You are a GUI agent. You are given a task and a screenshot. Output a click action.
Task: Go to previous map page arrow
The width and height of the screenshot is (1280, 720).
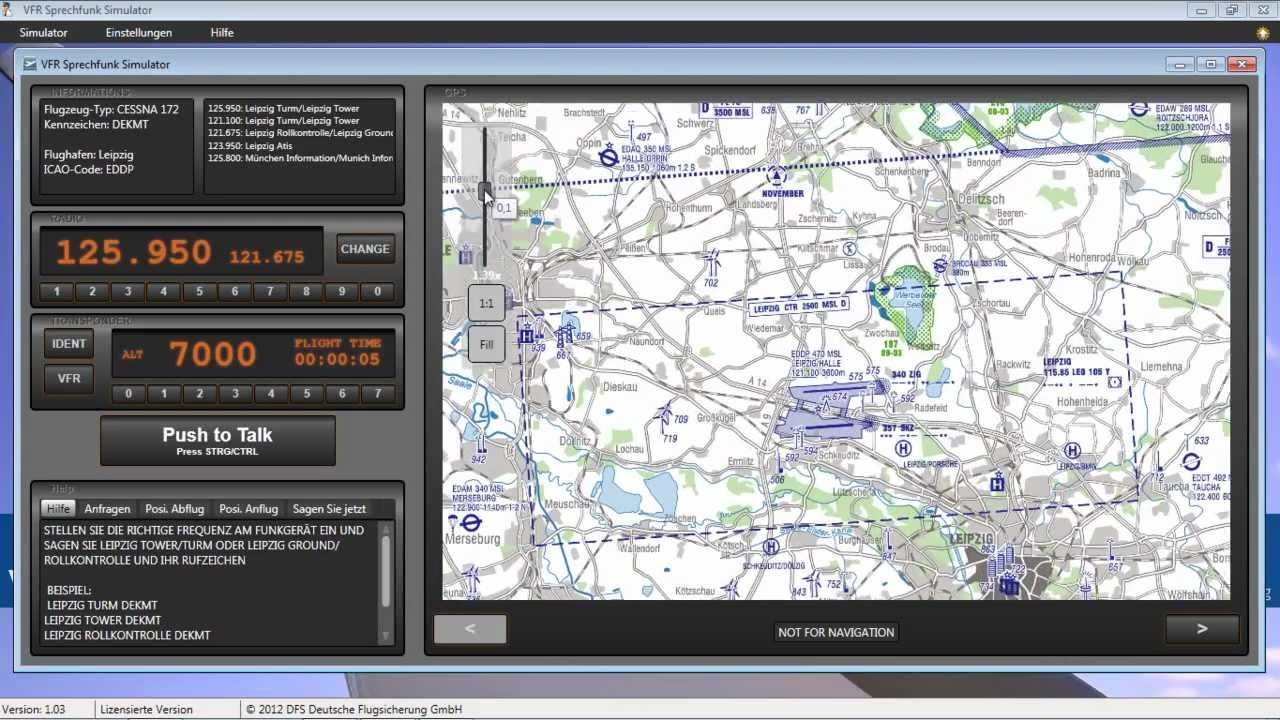coord(470,629)
